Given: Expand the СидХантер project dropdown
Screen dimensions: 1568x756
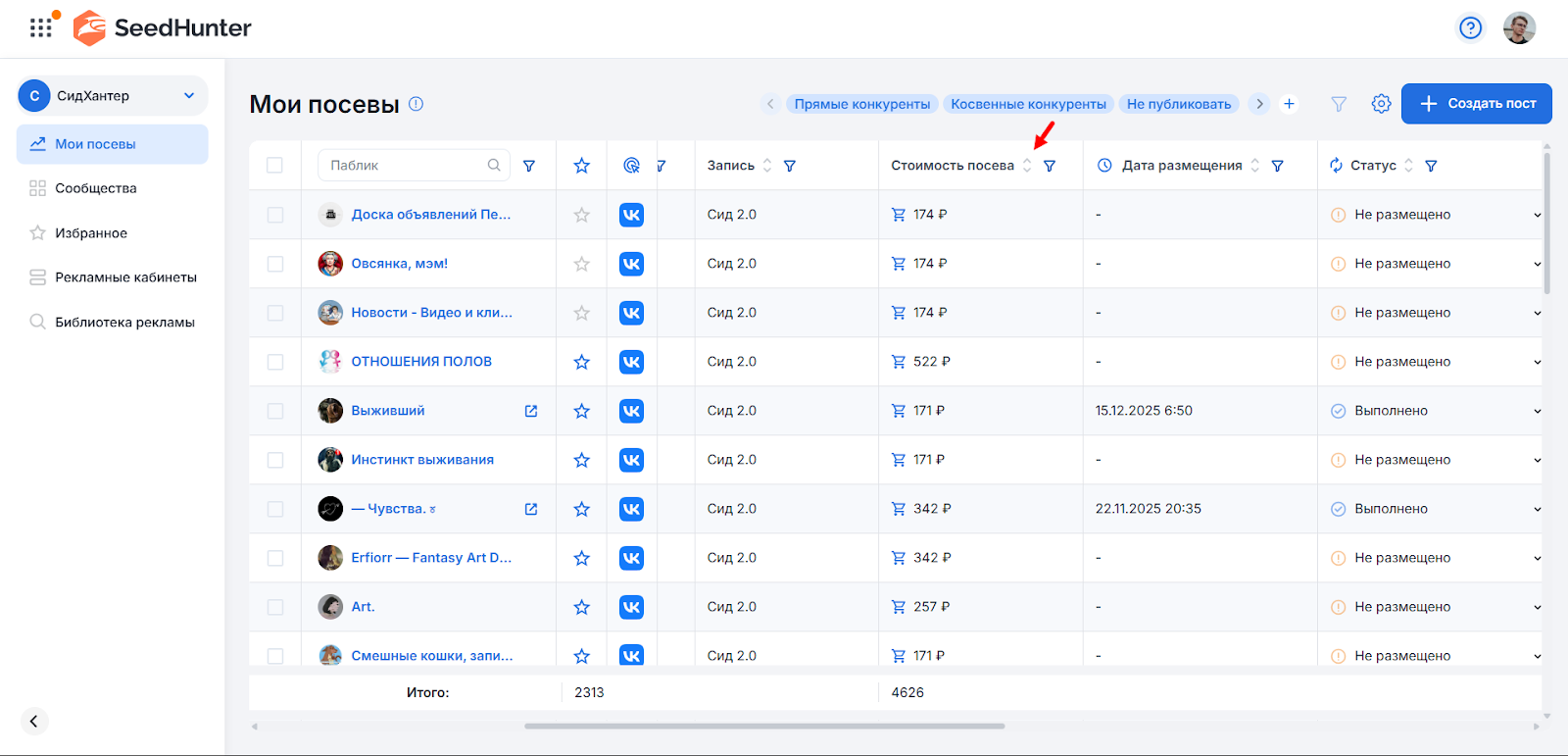Looking at the screenshot, I should (189, 96).
